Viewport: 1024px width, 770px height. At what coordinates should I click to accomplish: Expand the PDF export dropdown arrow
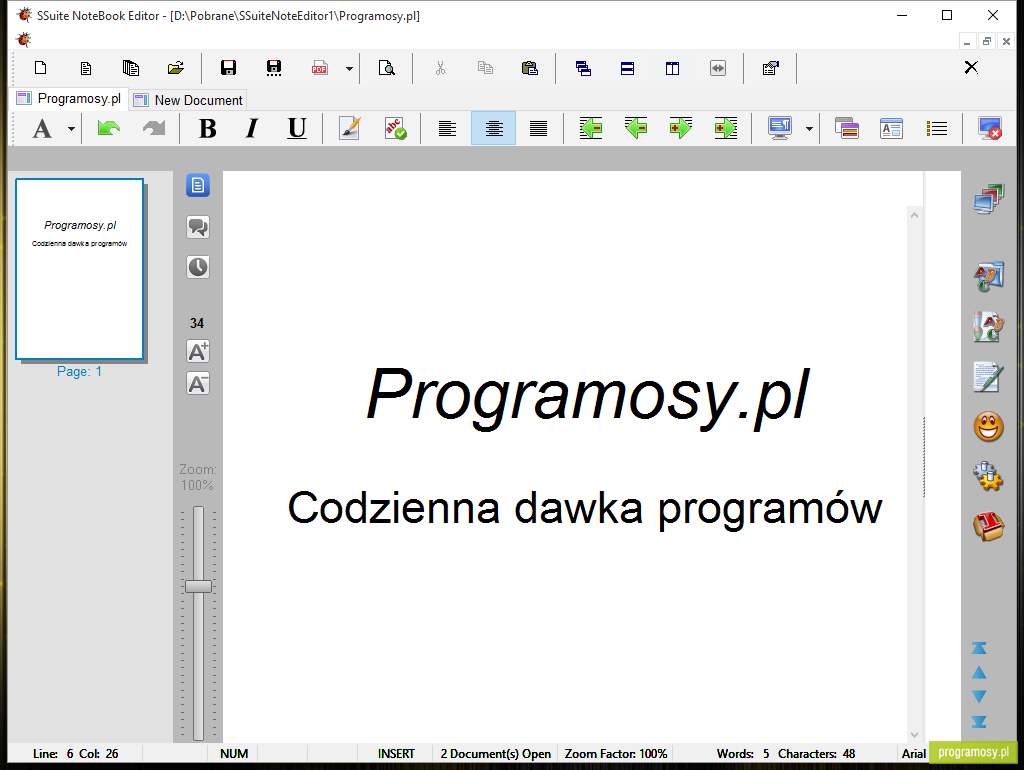click(x=349, y=69)
